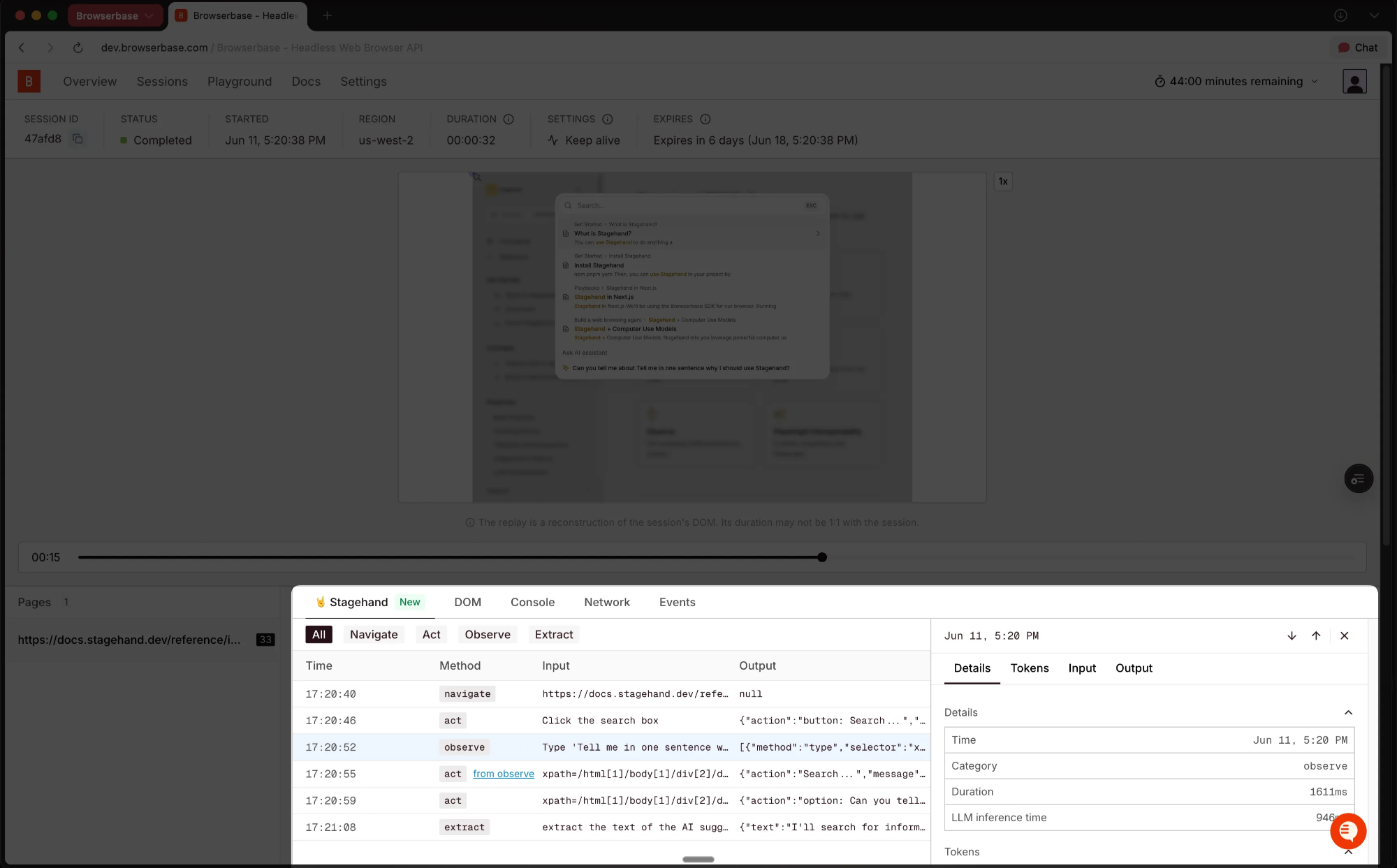Open the Chat panel

click(x=1357, y=47)
